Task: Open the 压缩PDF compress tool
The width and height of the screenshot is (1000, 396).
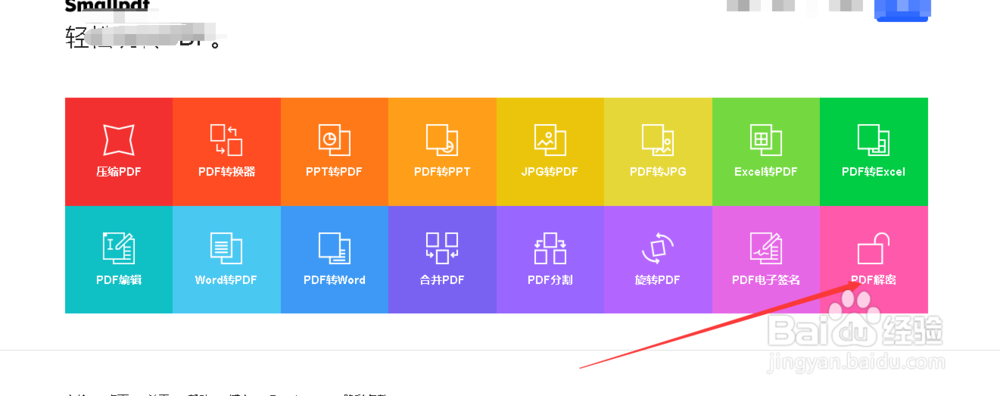Action: [119, 152]
